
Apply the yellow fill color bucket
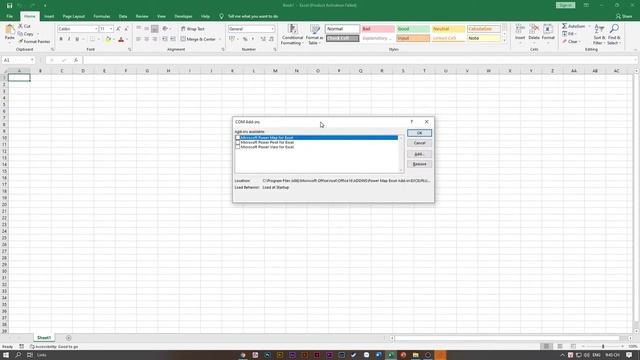click(x=108, y=39)
